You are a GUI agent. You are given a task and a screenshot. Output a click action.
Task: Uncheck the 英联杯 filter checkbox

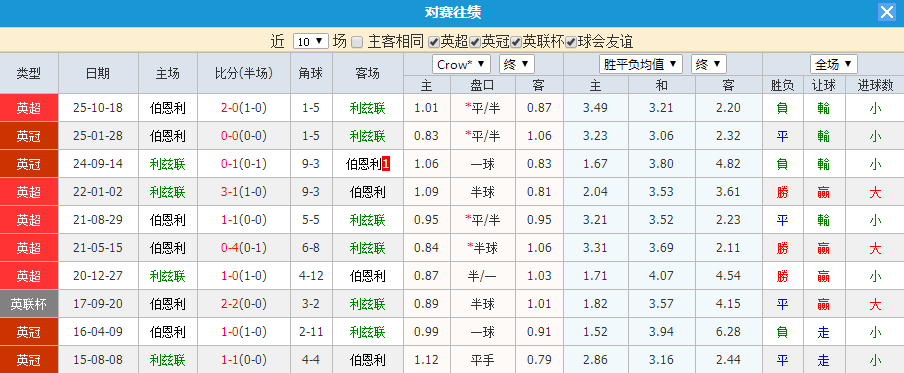click(x=516, y=42)
